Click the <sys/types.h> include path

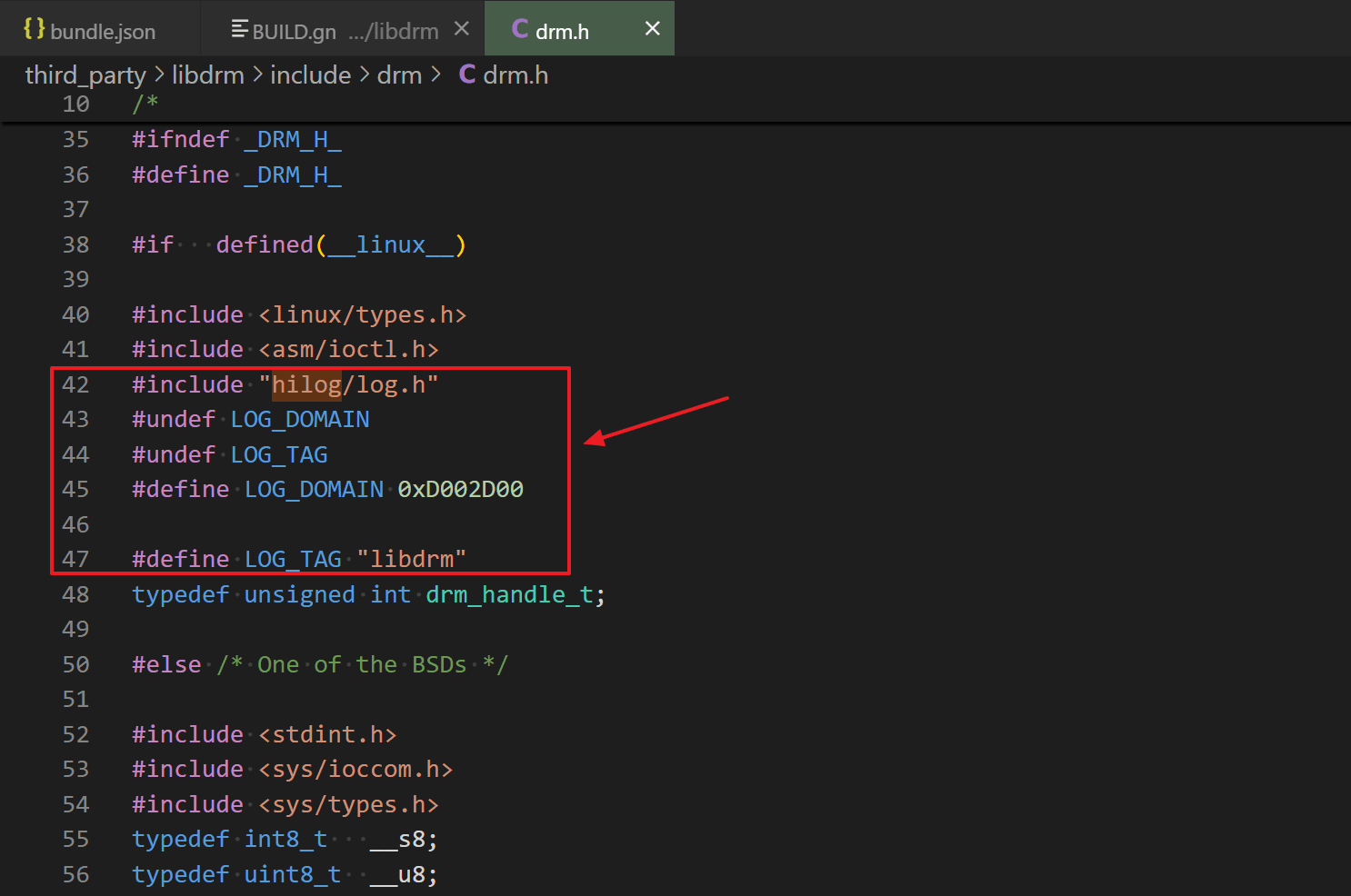click(348, 805)
